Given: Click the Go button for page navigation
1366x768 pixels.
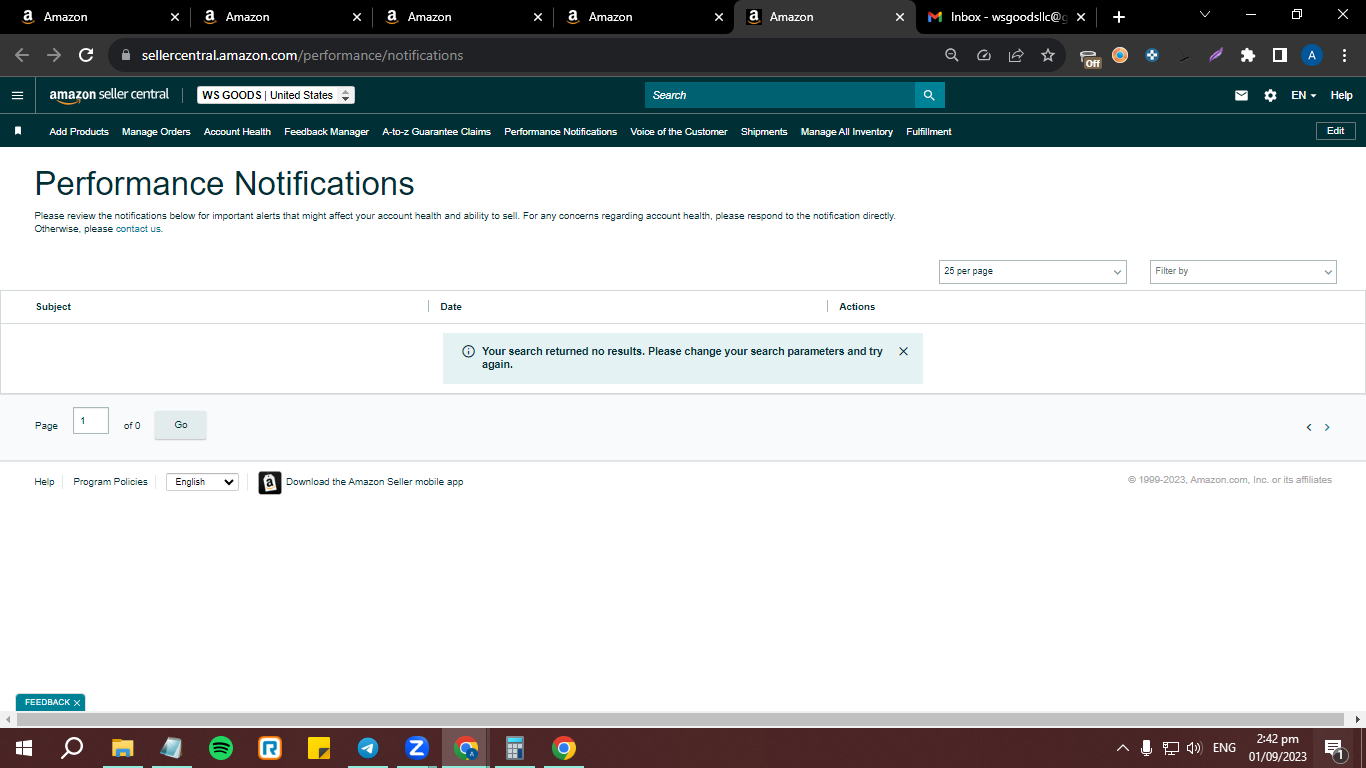Looking at the screenshot, I should [x=181, y=425].
